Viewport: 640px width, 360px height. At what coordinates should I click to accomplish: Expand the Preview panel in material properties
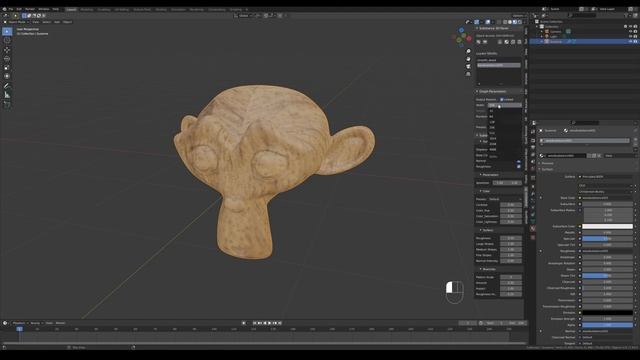point(547,163)
